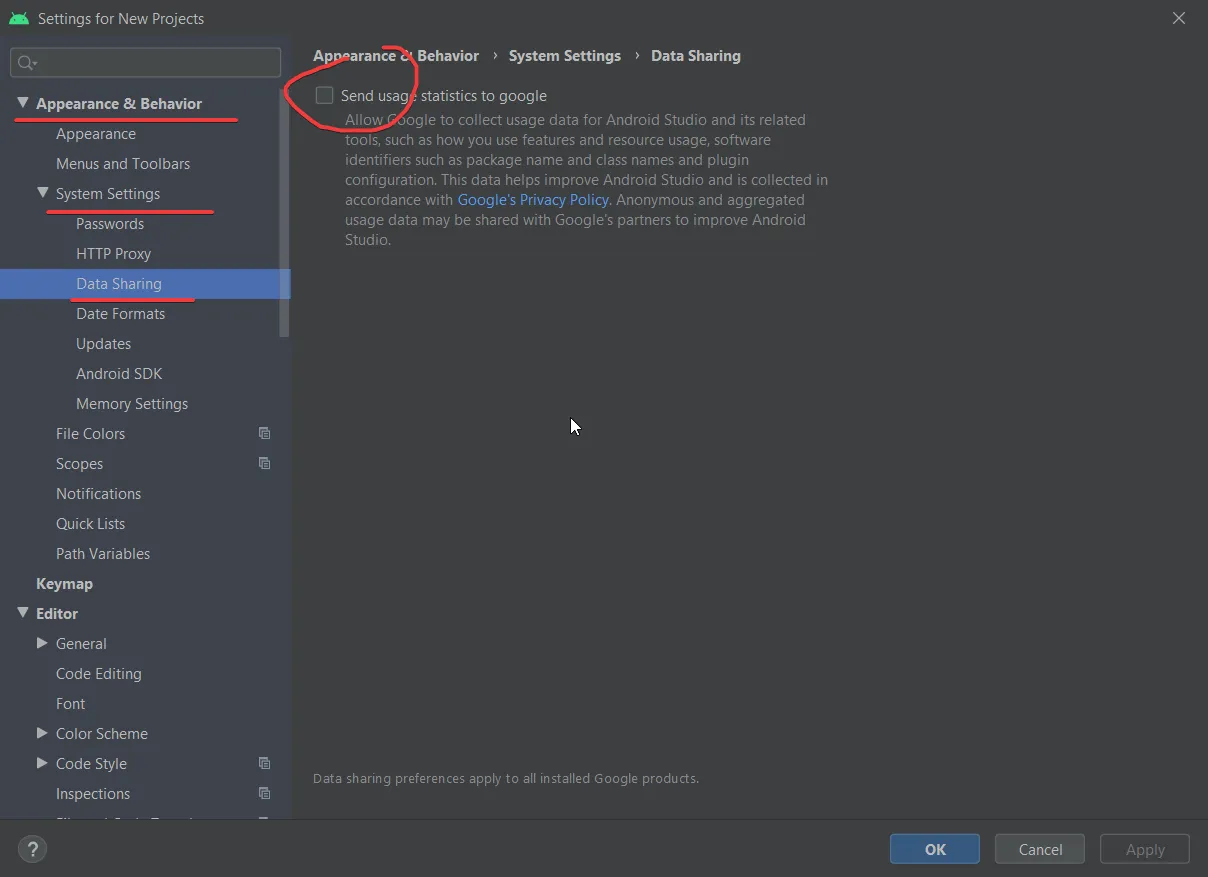Select the Passwords settings page
Screen dimensions: 1208x877
tap(110, 223)
